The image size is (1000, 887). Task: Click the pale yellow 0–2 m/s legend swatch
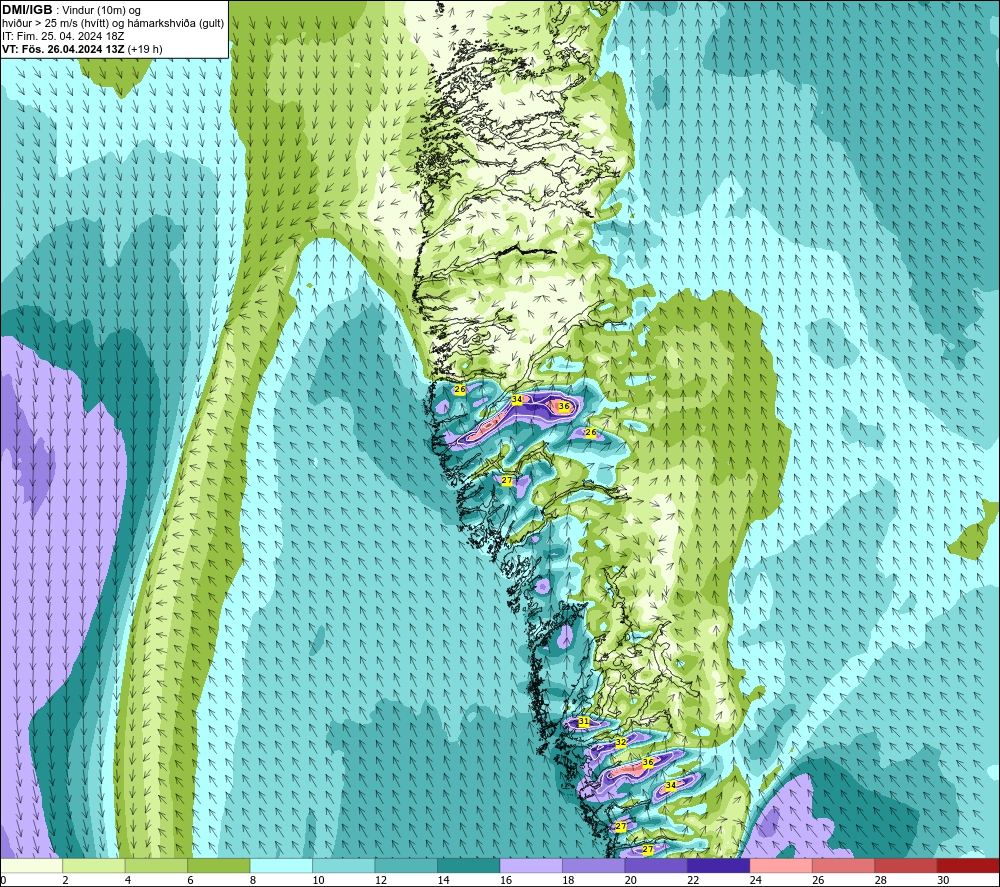pyautogui.click(x=32, y=865)
